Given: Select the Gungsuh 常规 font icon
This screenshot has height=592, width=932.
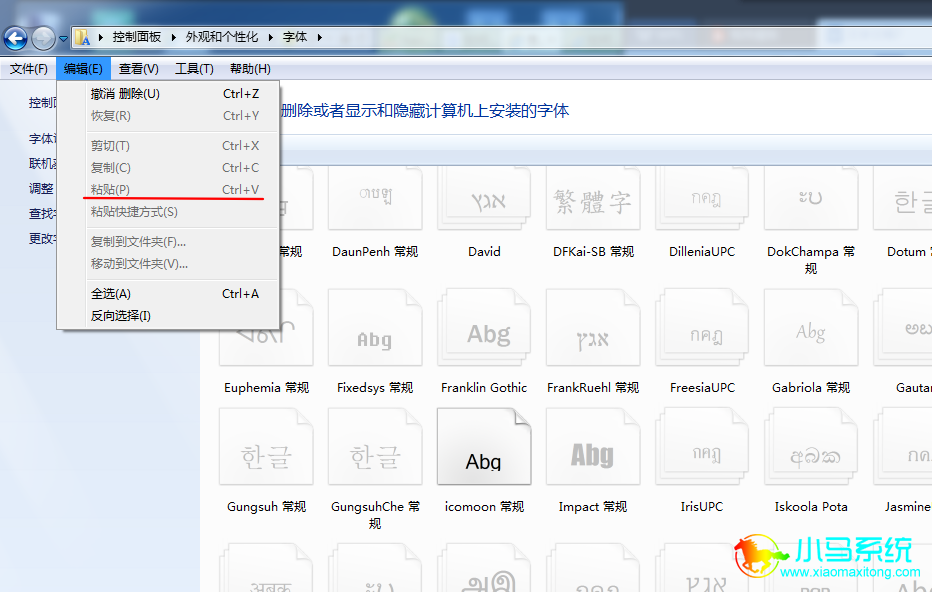Looking at the screenshot, I should [266, 446].
